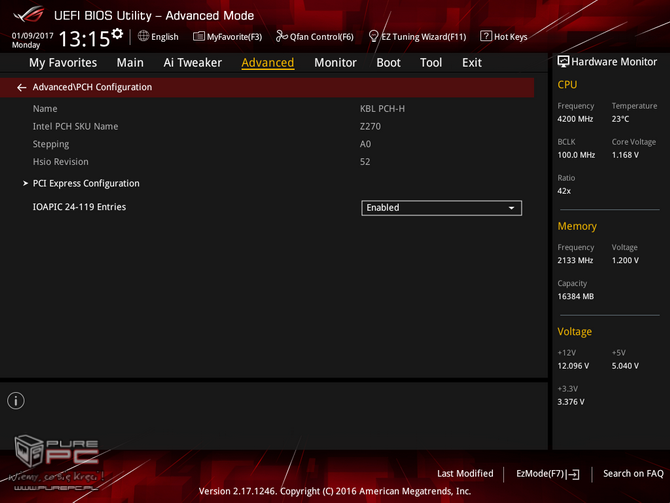Click the Name label row
This screenshot has height=503, width=670.
(x=45, y=109)
